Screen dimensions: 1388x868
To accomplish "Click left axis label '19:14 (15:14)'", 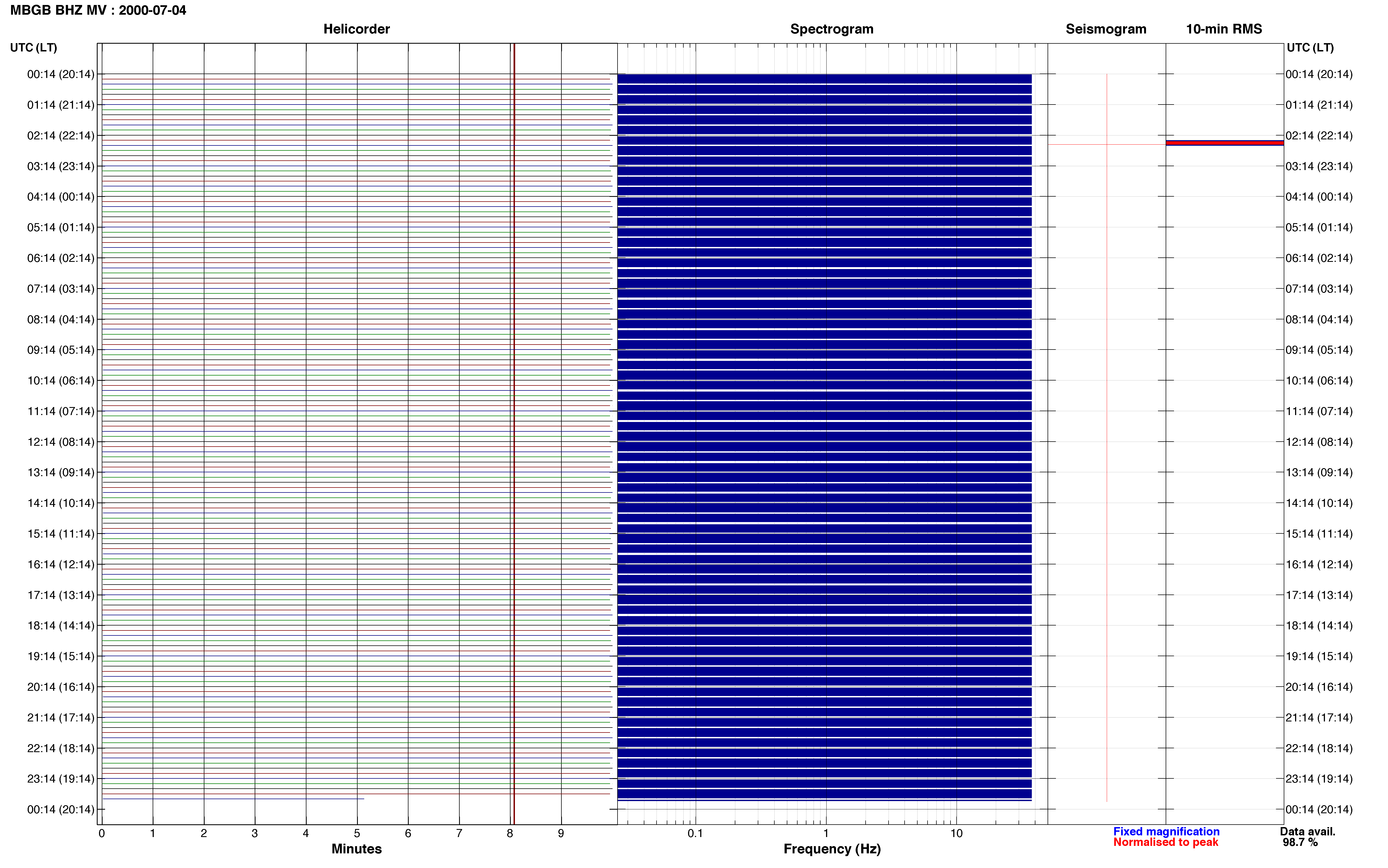I will click(61, 656).
